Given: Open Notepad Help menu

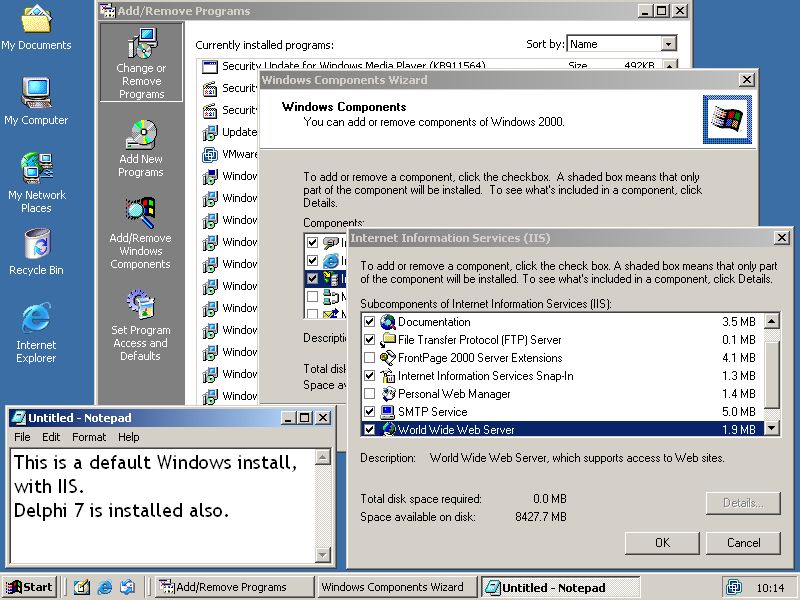Looking at the screenshot, I should click(x=129, y=437).
